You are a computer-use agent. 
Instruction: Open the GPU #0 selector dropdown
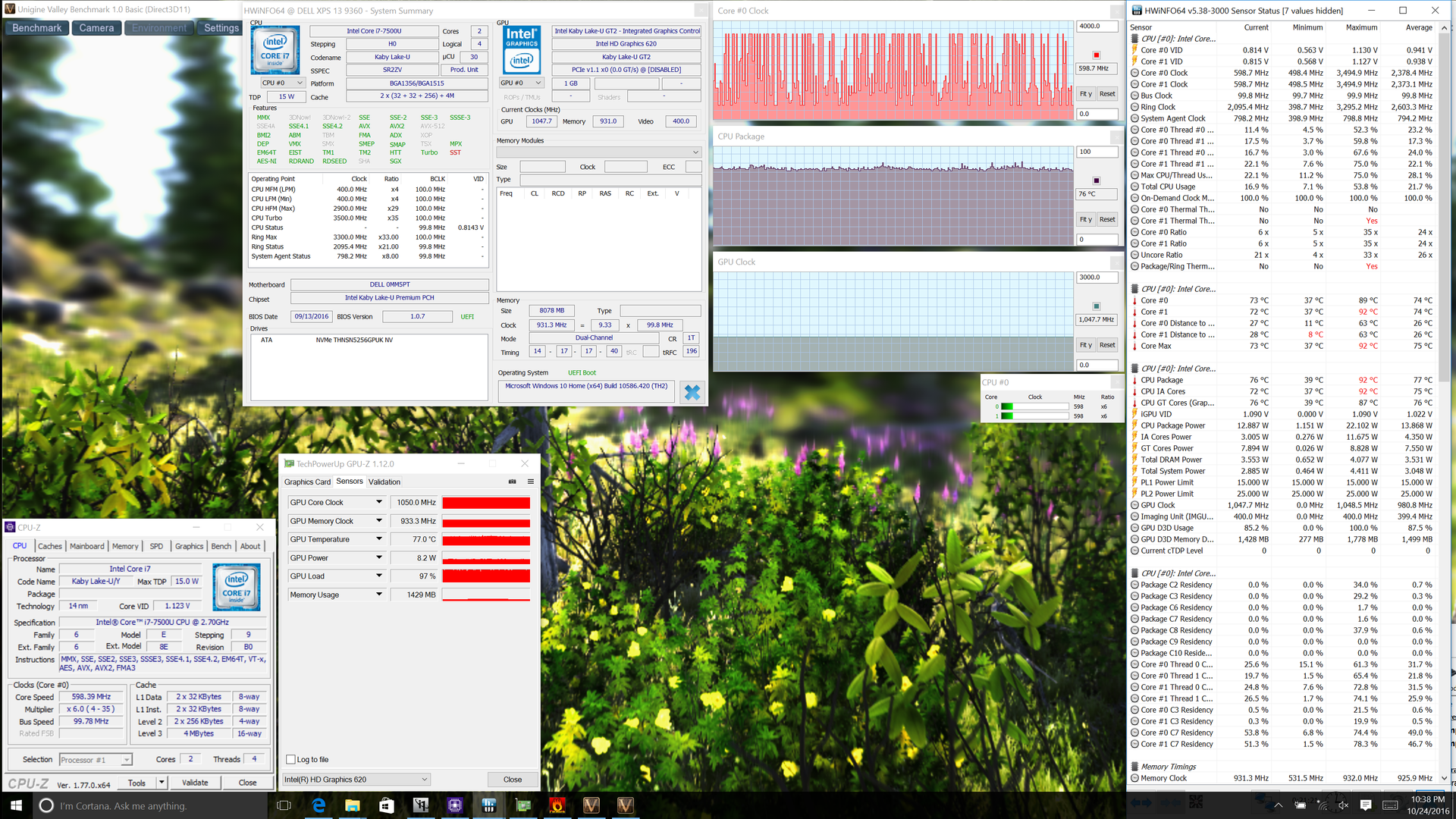pyautogui.click(x=521, y=83)
